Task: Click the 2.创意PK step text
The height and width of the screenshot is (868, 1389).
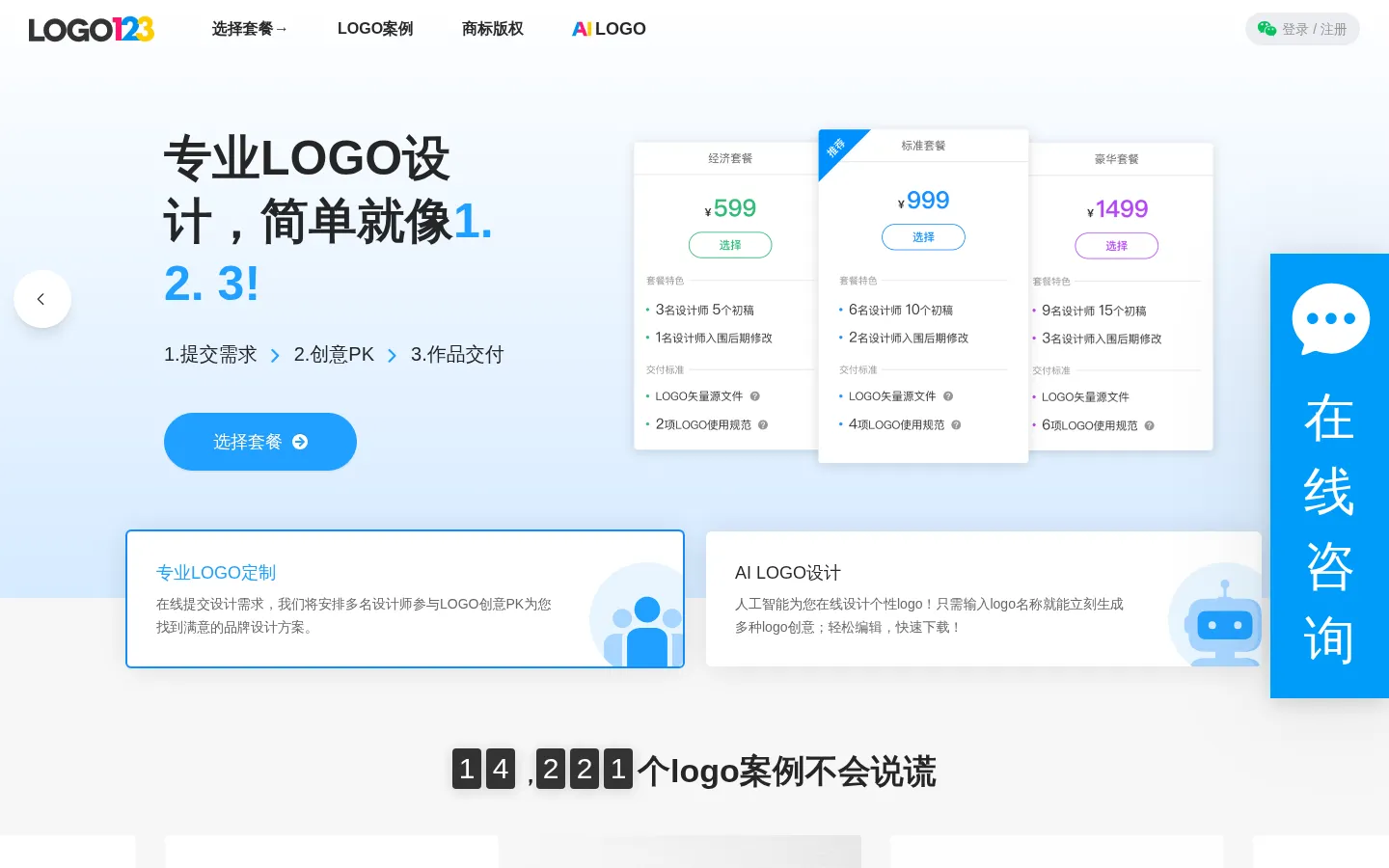Action: (x=334, y=355)
